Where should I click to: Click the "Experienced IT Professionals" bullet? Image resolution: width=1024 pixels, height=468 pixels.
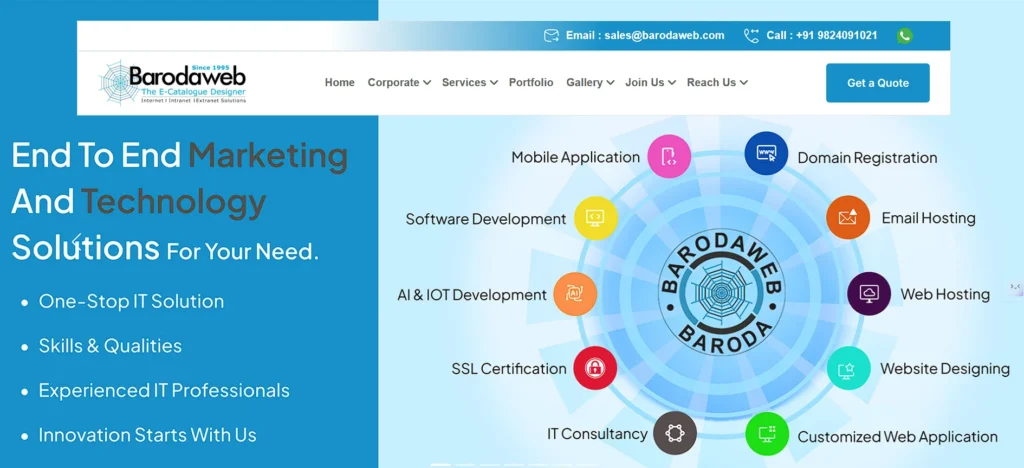tap(164, 390)
